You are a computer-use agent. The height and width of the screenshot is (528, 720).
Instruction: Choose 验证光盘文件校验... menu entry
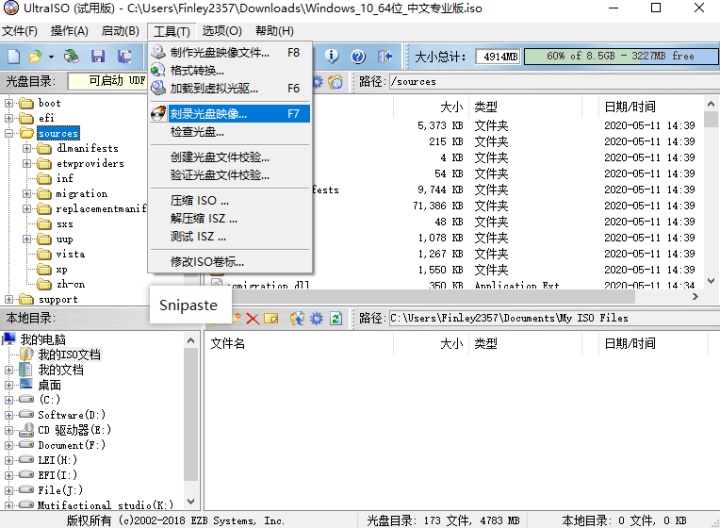pos(230,175)
